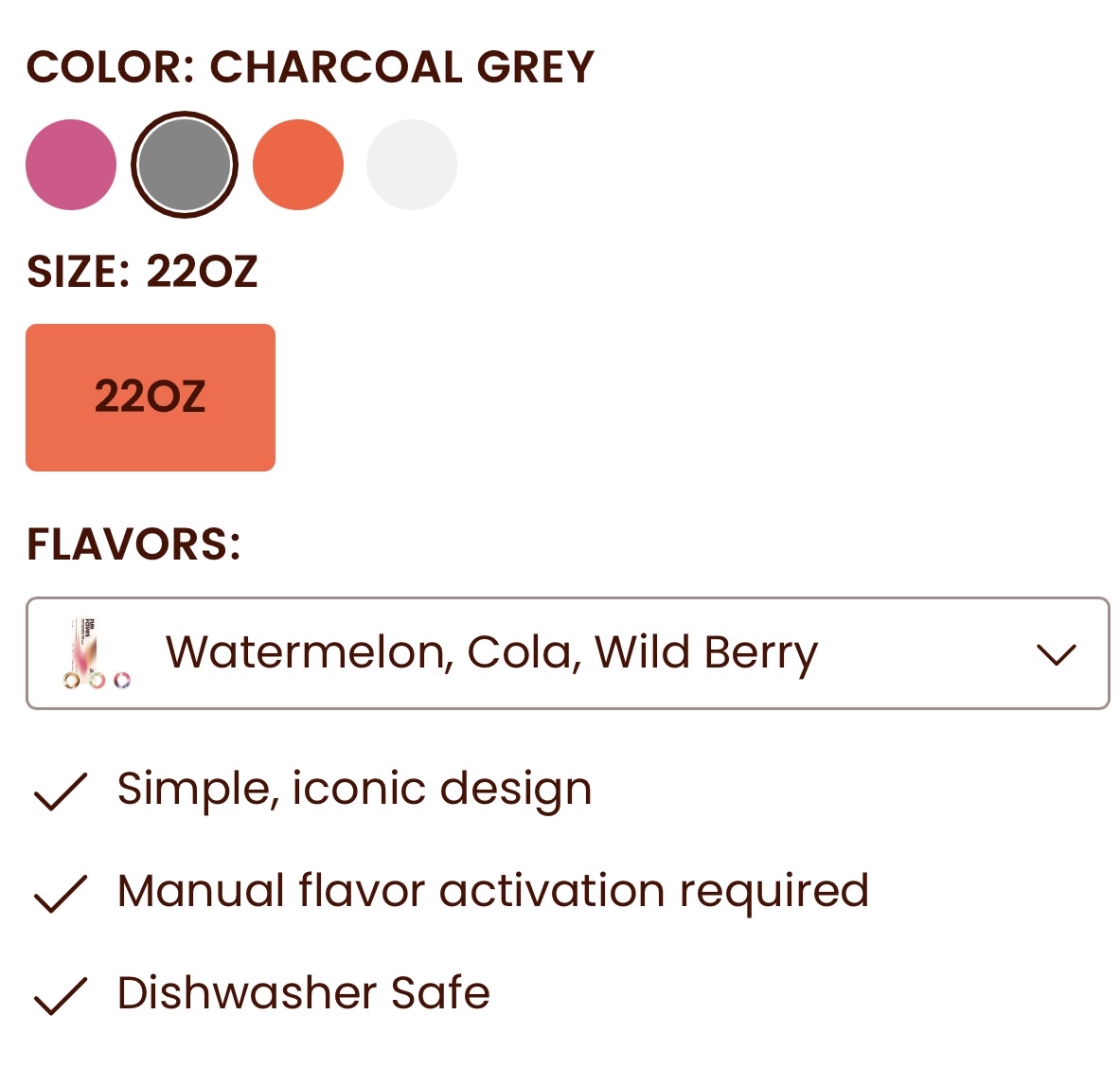Click the FLAVORS heading label
This screenshot has width=1120, height=1068.
(x=133, y=544)
